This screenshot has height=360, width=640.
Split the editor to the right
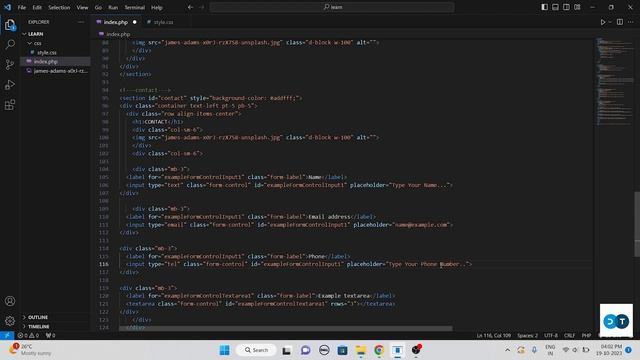[x=620, y=22]
